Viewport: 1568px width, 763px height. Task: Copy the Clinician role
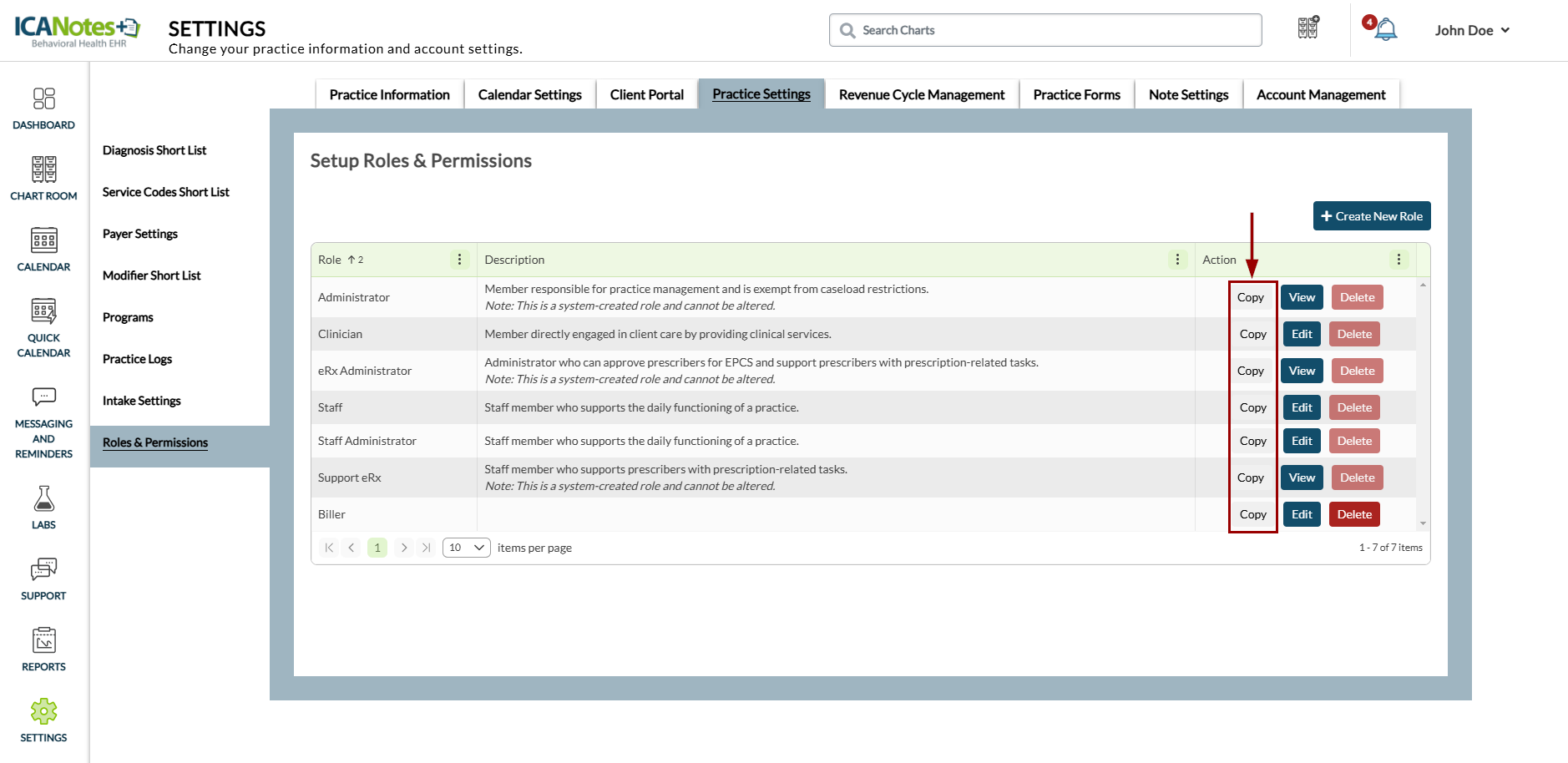pos(1252,334)
